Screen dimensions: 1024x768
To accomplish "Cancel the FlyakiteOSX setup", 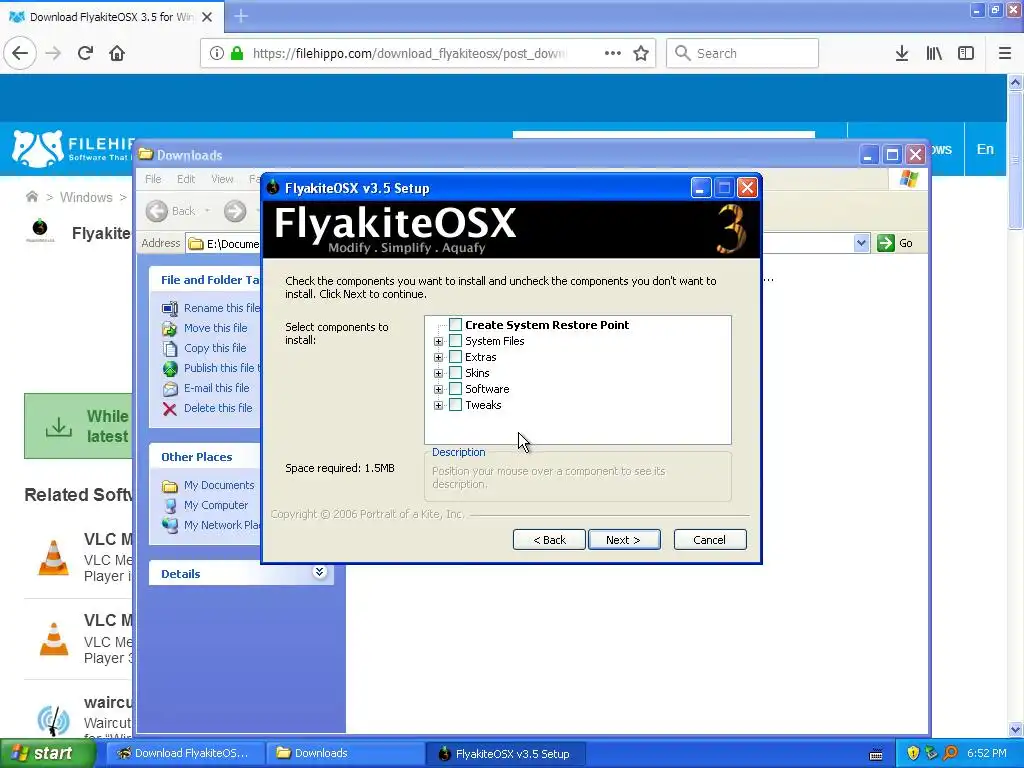I will coord(709,539).
